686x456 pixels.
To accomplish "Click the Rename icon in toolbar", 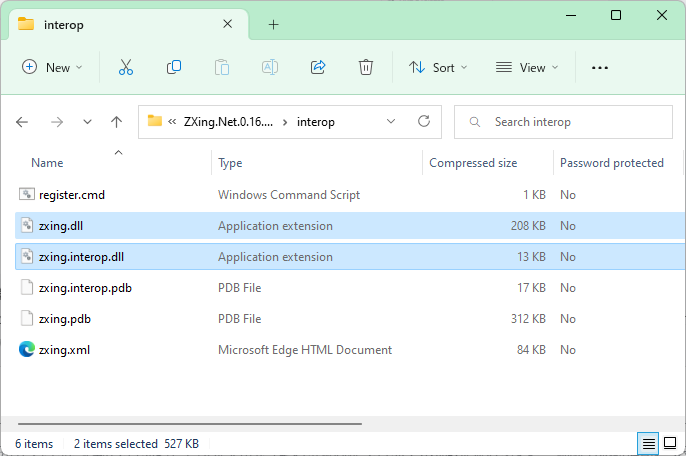I will point(270,67).
